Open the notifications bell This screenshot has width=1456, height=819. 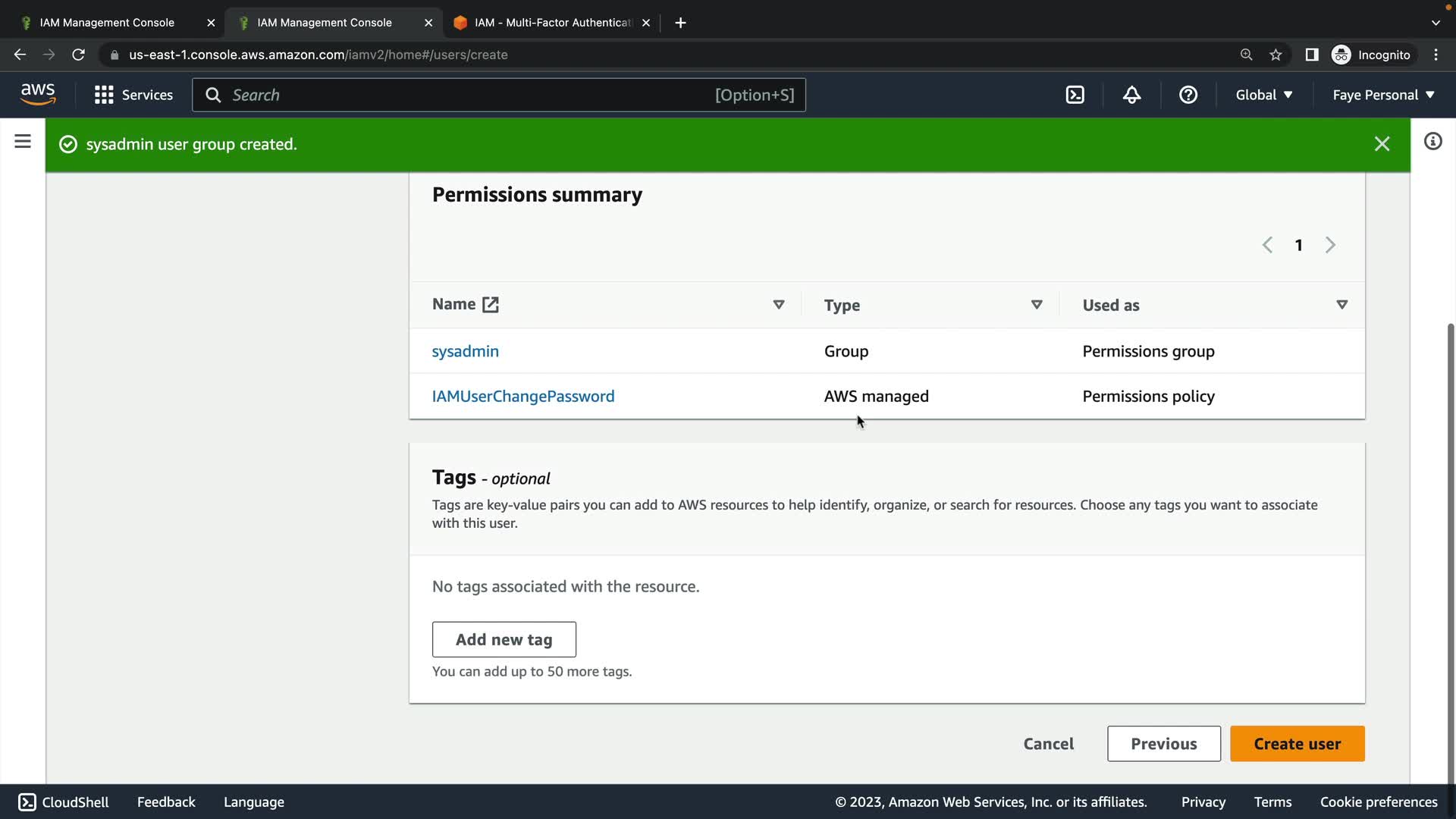coord(1131,95)
